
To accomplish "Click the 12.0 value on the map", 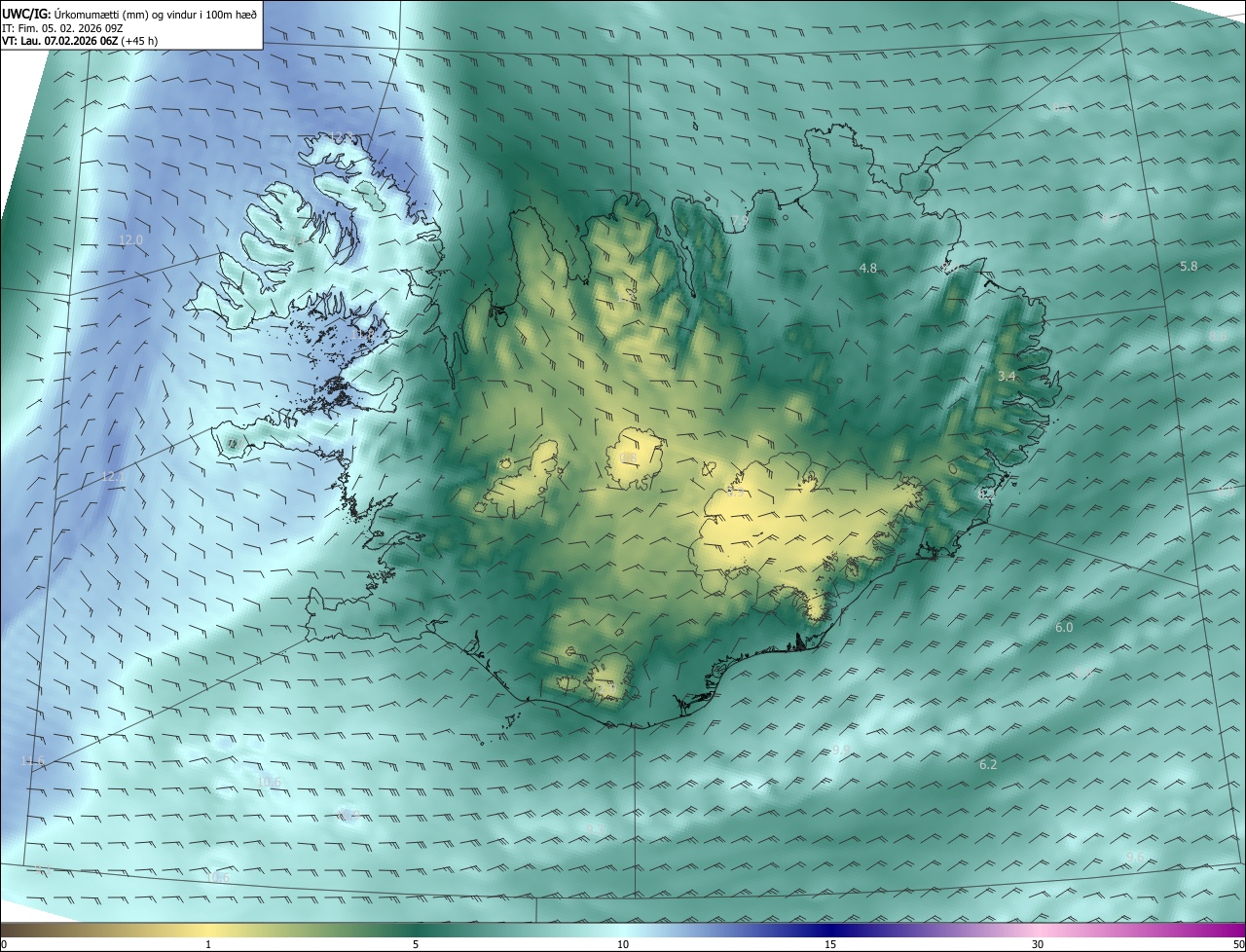I will [130, 239].
